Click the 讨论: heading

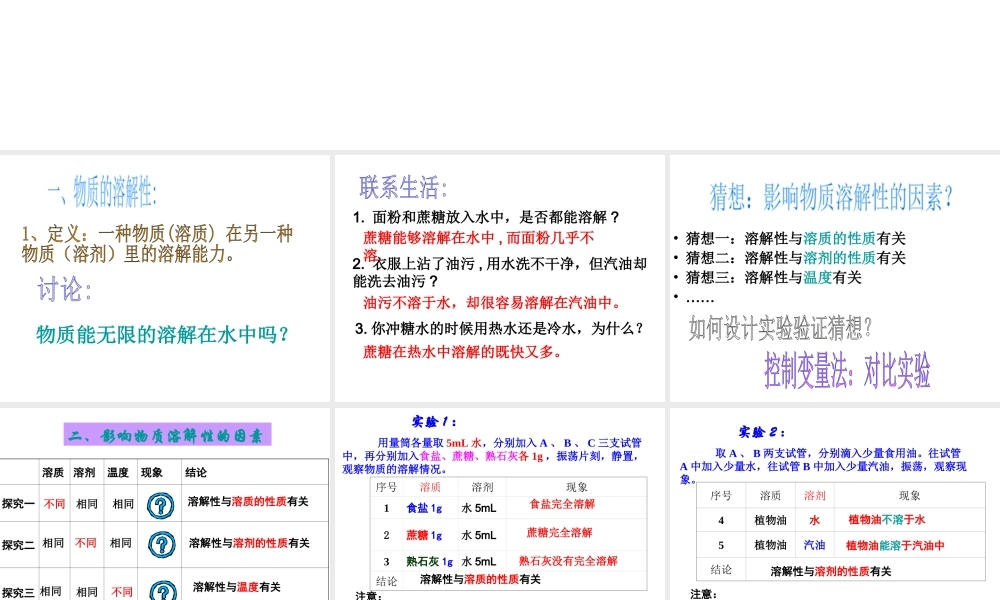tap(64, 289)
